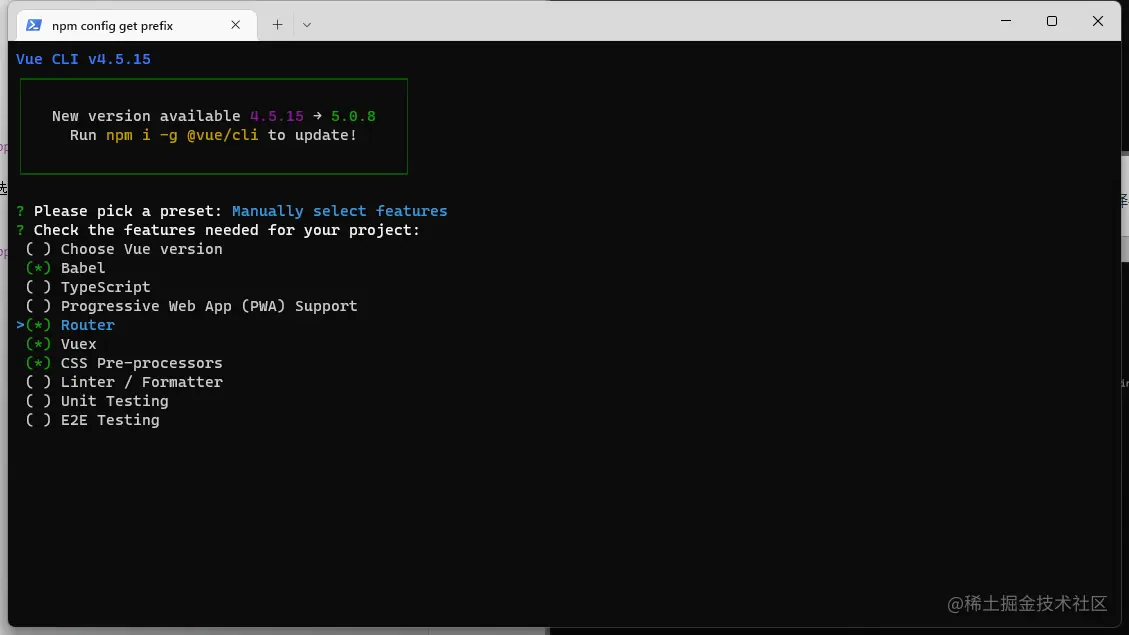Click the 'Vuex' option label

pos(78,344)
